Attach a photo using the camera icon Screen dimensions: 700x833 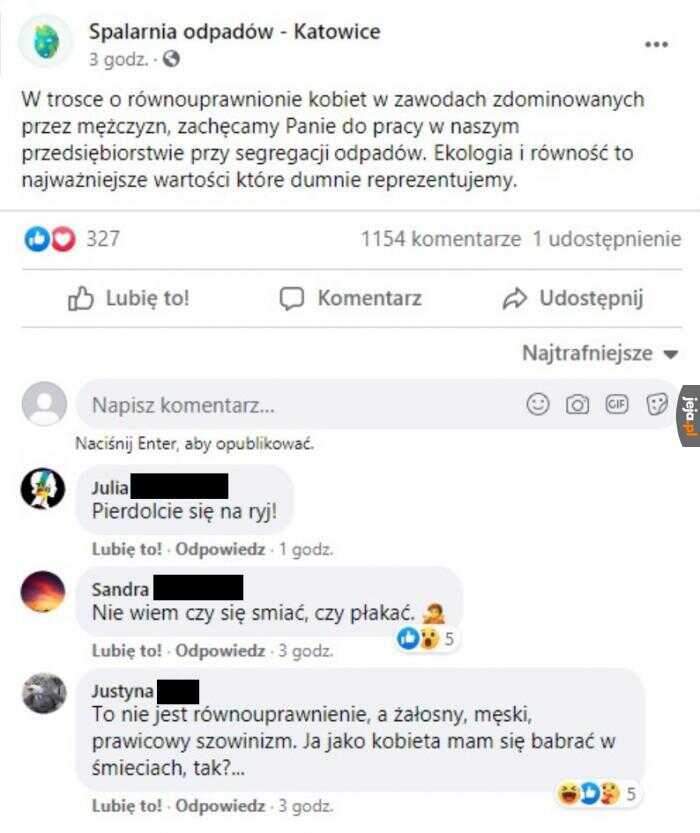tap(577, 405)
